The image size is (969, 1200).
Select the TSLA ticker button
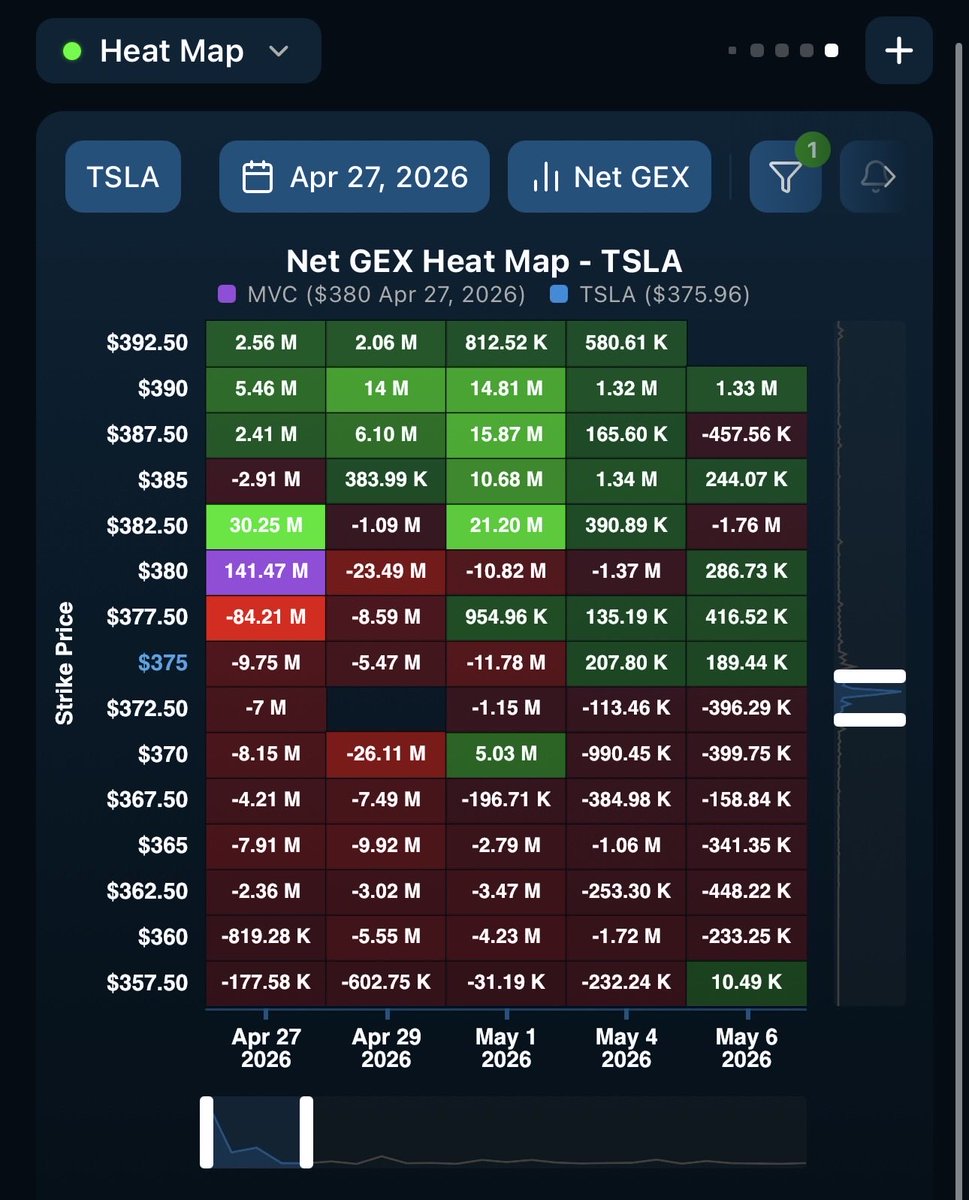[x=123, y=177]
